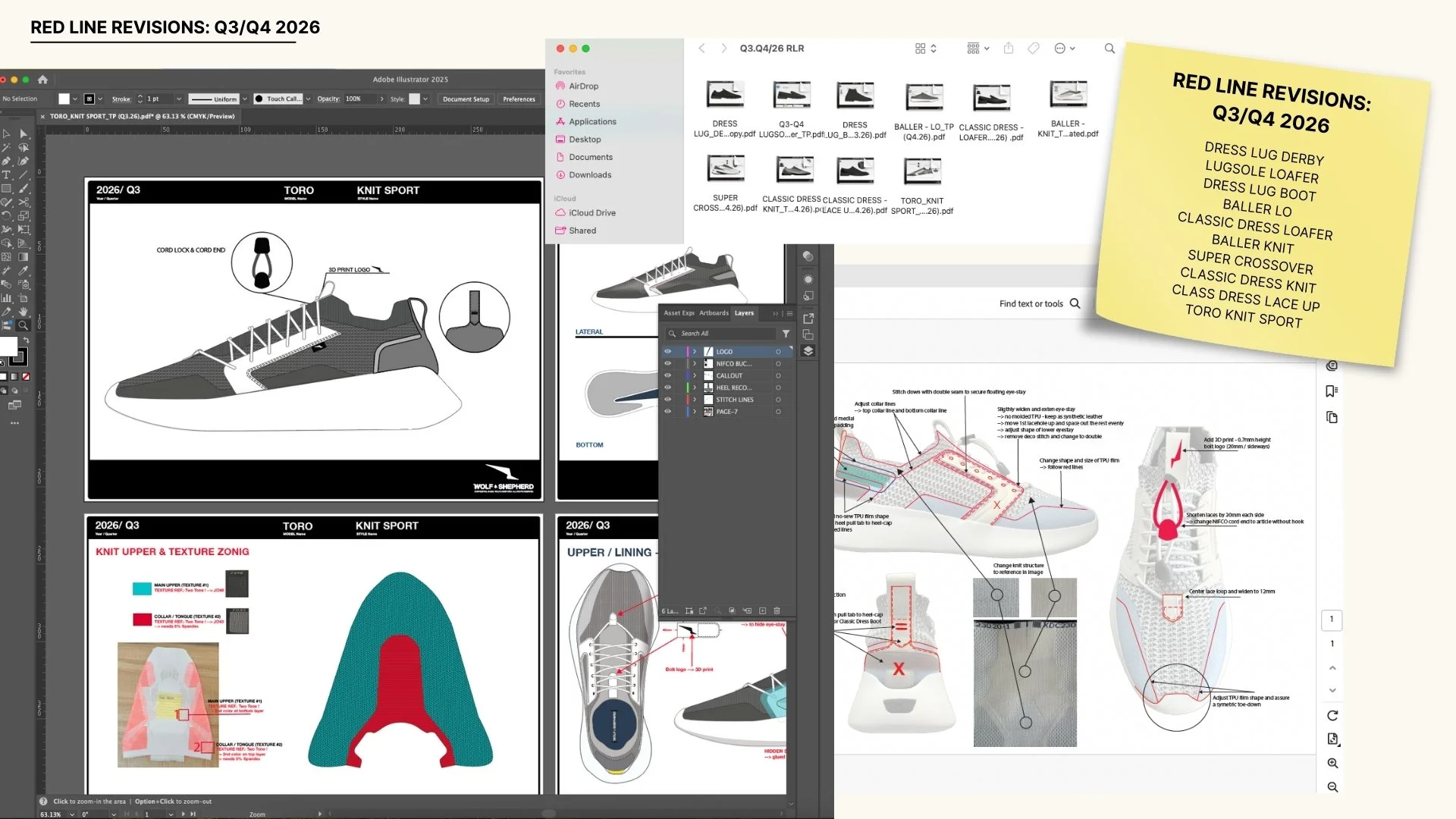Switch to the Artboards tab
Image resolution: width=1456 pixels, height=819 pixels.
pos(713,313)
